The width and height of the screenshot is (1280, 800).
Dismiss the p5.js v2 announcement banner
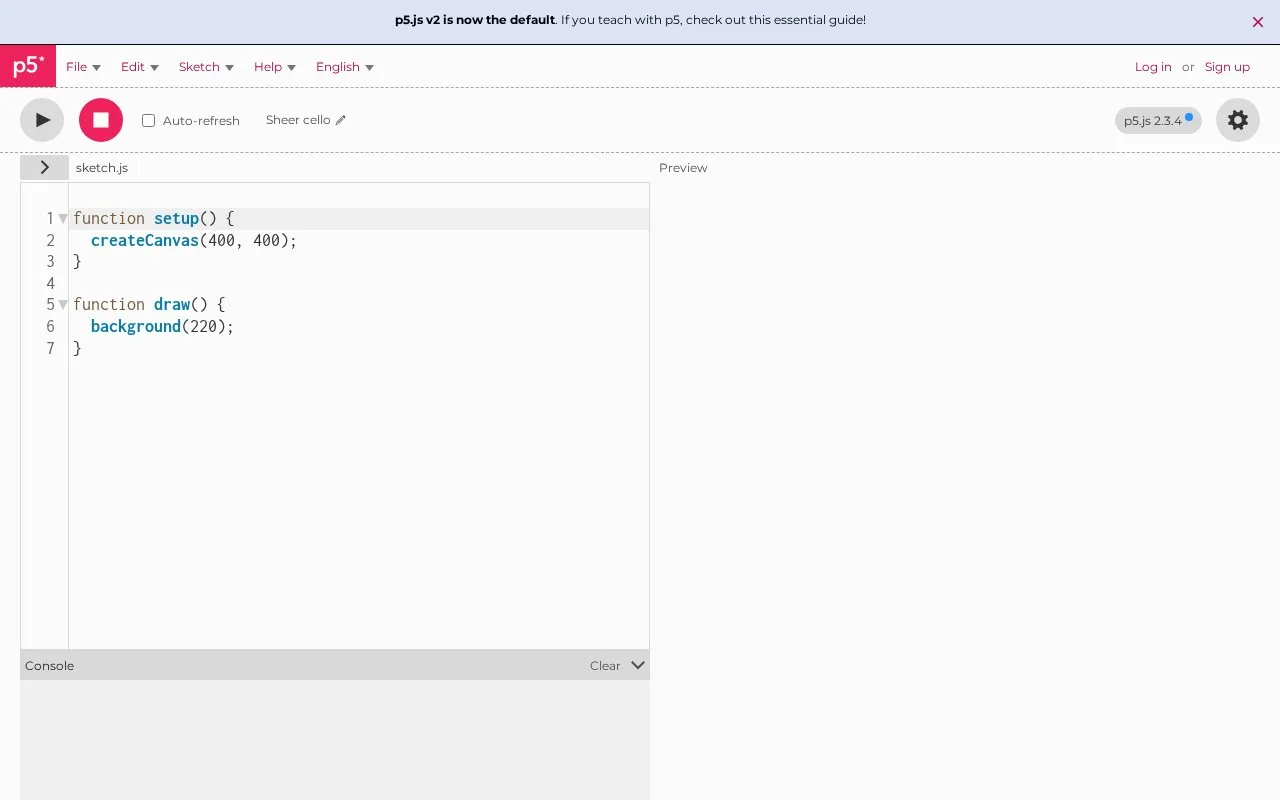tap(1258, 21)
